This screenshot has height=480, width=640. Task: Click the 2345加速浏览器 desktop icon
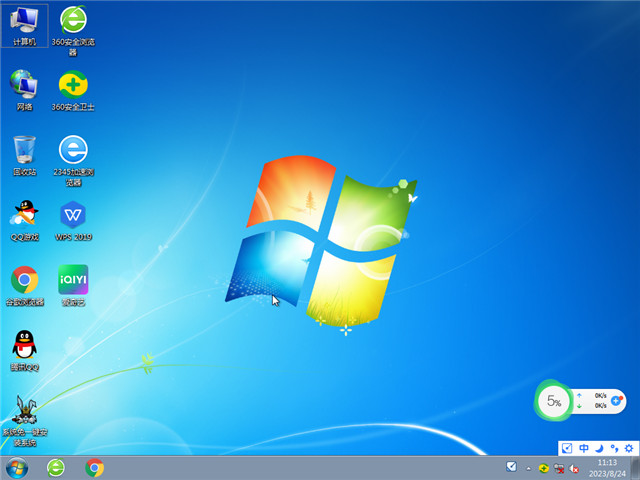click(x=73, y=160)
